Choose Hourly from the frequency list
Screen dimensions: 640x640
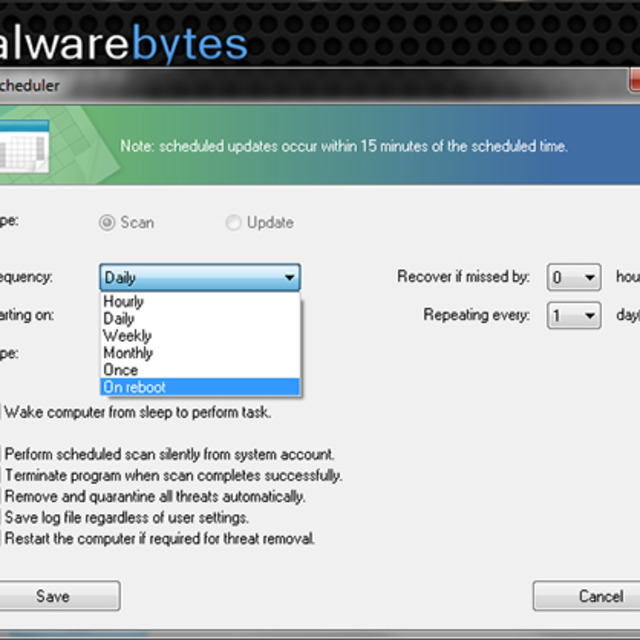click(x=200, y=301)
